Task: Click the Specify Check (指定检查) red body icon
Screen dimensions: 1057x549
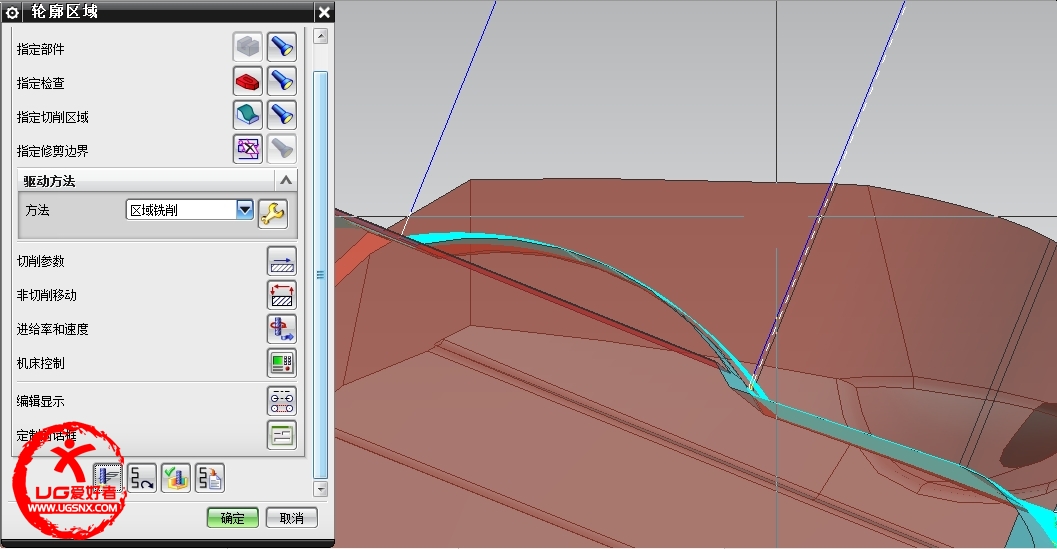Action: point(247,81)
